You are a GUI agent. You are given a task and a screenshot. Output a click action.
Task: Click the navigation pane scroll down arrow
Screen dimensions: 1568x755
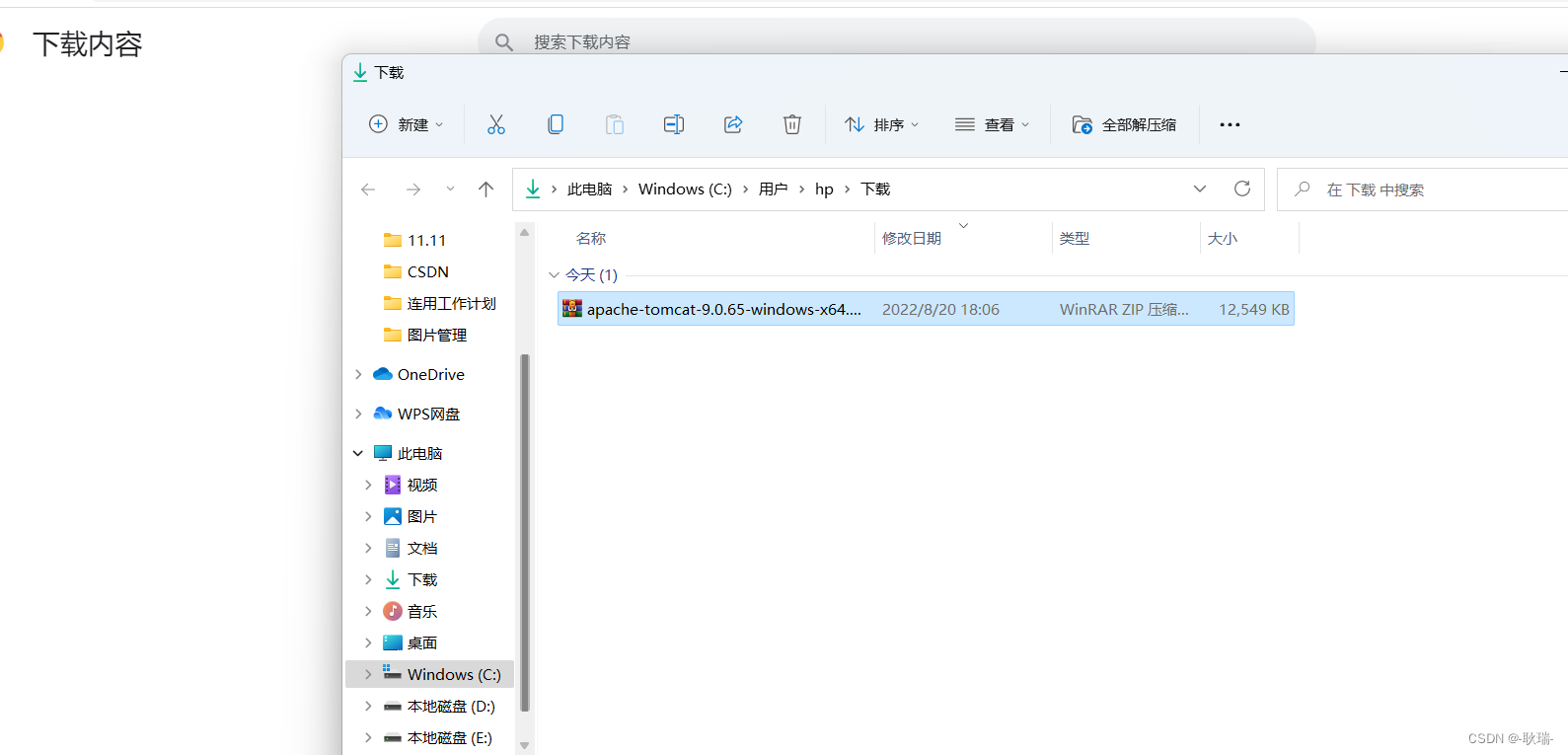525,746
